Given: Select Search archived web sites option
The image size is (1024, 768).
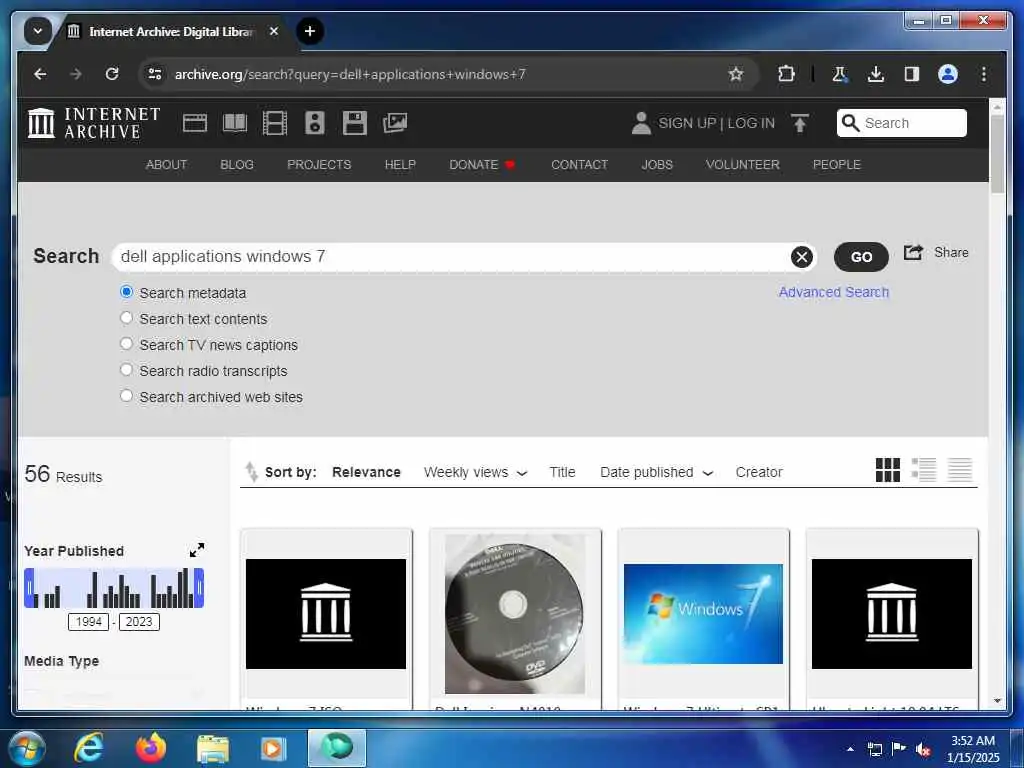Looking at the screenshot, I should 127,396.
